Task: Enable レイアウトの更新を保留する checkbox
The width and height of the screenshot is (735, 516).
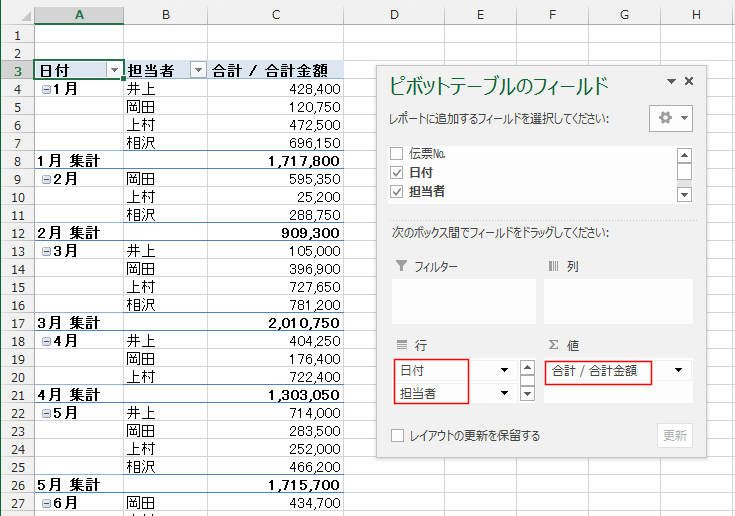Action: pyautogui.click(x=398, y=436)
